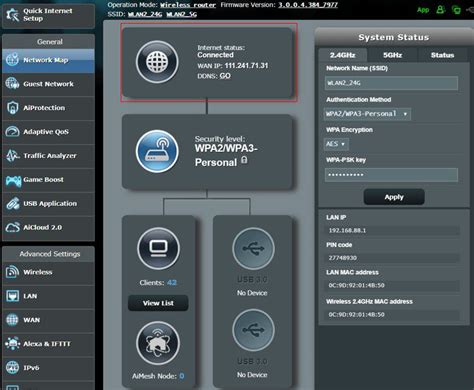Switch to the 5GHz tab
The image size is (474, 390).
(x=392, y=55)
